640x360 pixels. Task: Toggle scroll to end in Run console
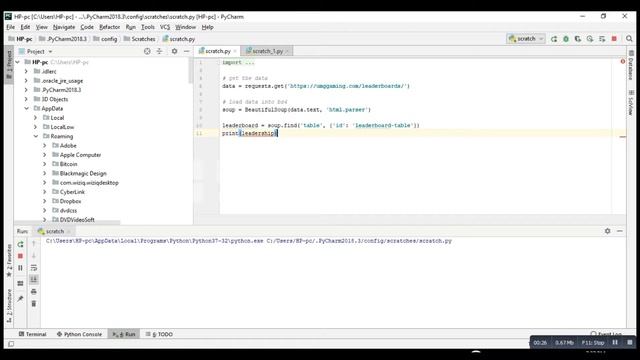(34, 279)
